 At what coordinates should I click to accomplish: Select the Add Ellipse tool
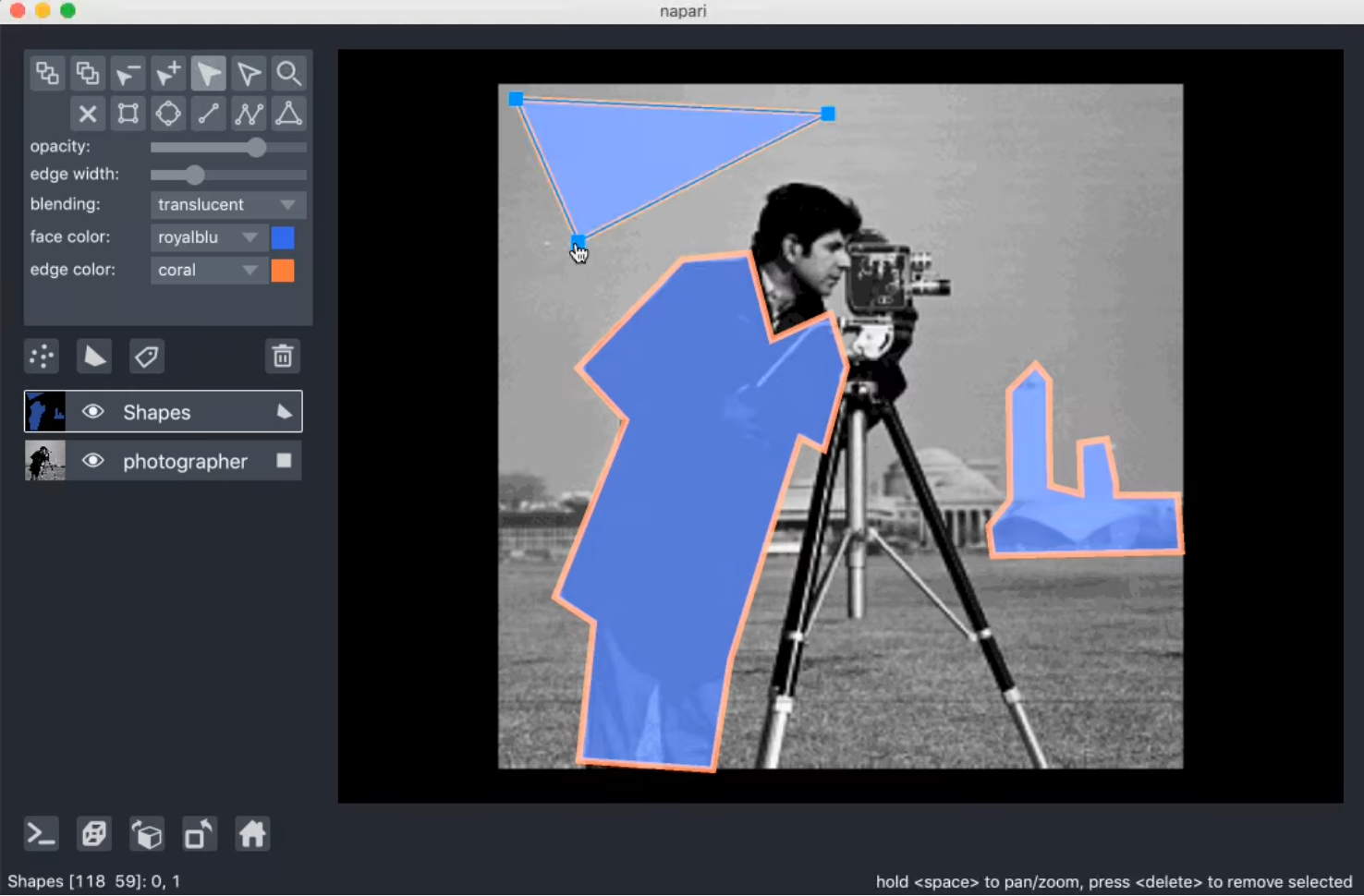(x=168, y=113)
